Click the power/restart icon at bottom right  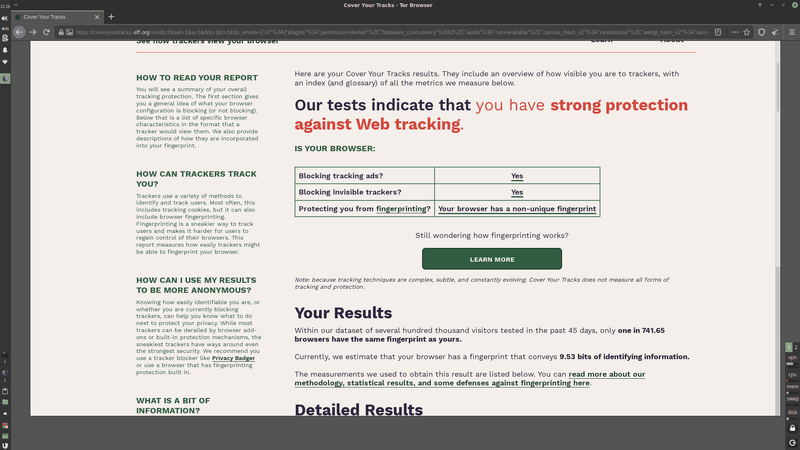coord(792,443)
